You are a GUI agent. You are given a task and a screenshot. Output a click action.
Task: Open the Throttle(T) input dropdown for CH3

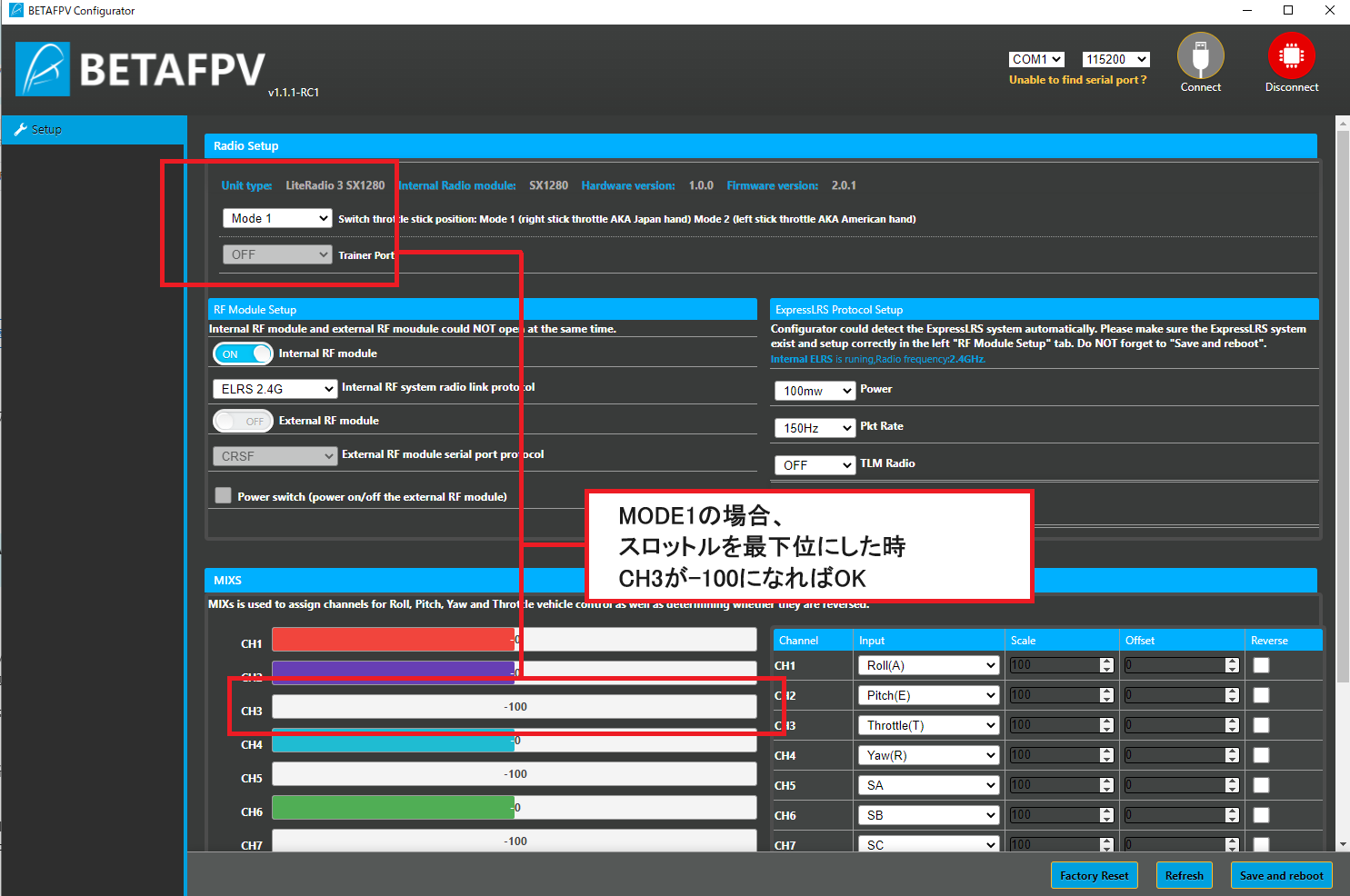click(x=929, y=725)
